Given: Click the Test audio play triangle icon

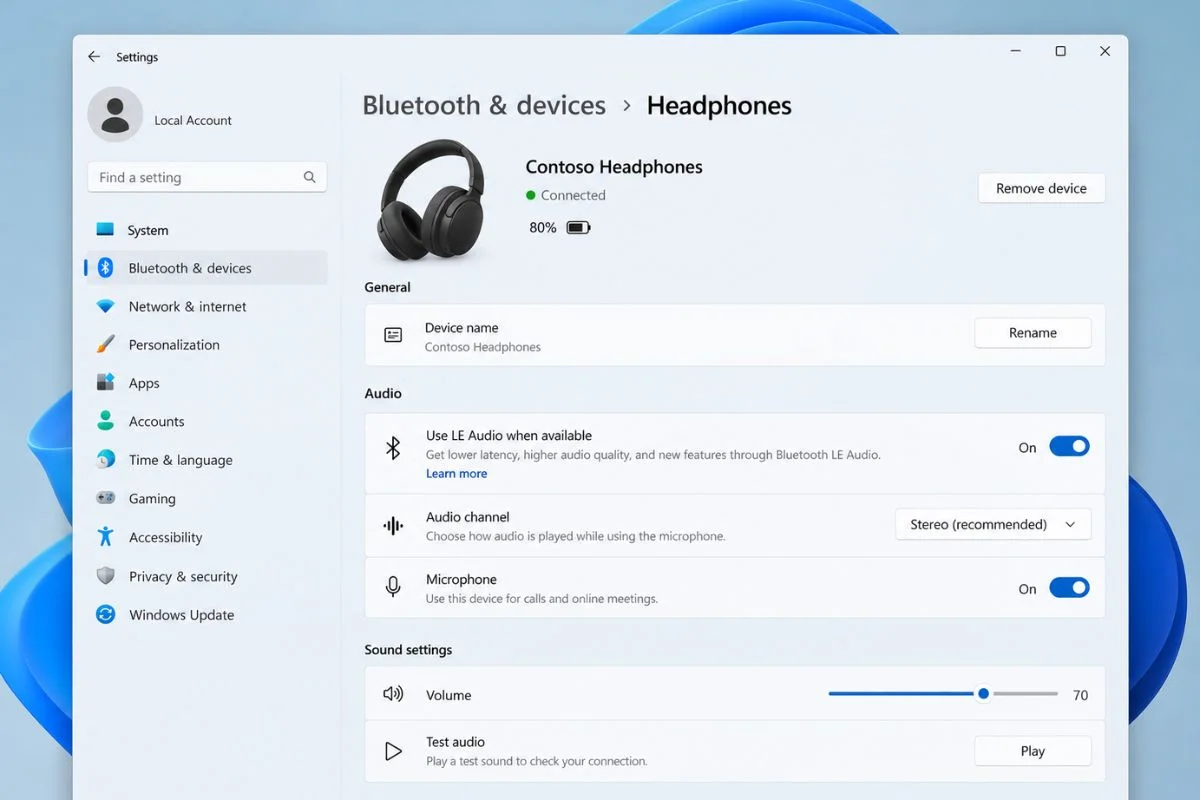Looking at the screenshot, I should (x=393, y=751).
